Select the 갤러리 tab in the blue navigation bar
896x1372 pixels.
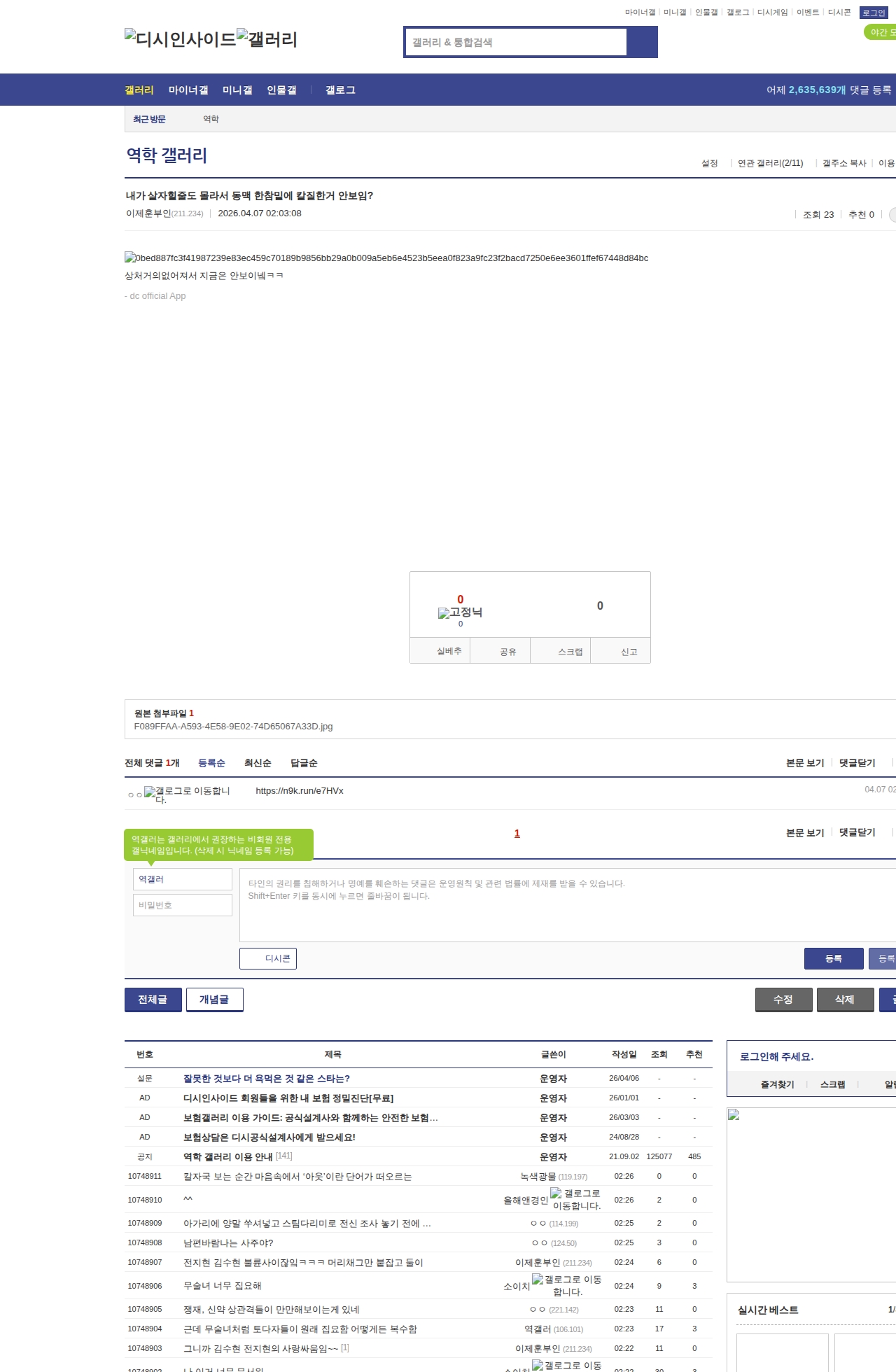point(139,90)
